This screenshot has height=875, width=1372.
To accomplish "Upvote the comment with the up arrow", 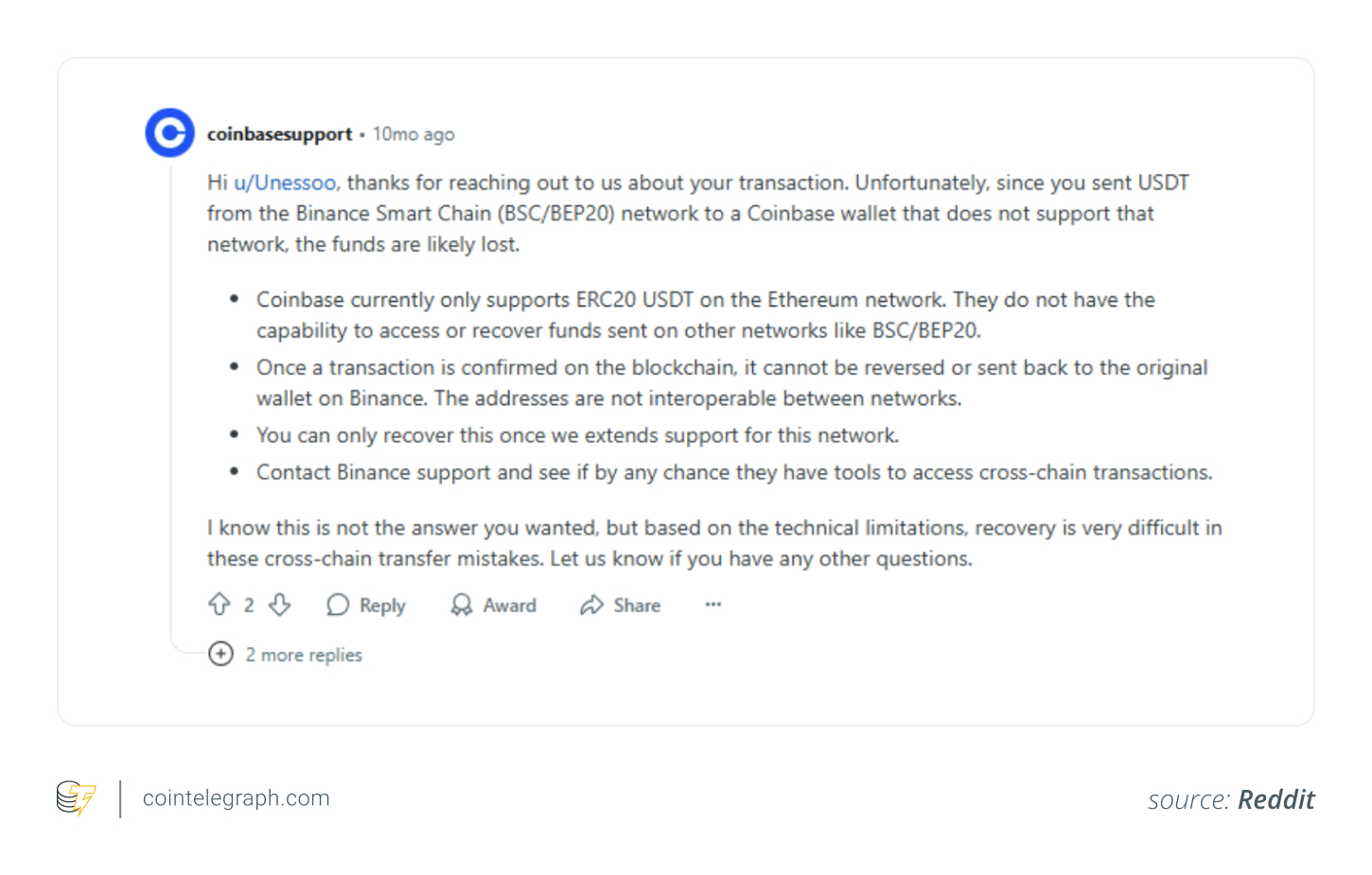I will click(220, 604).
